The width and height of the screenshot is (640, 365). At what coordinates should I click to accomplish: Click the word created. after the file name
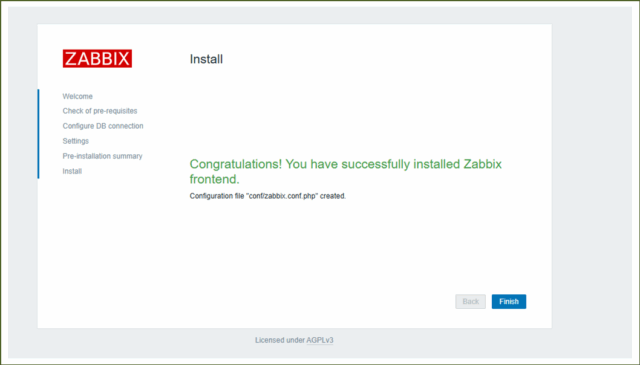click(x=333, y=196)
